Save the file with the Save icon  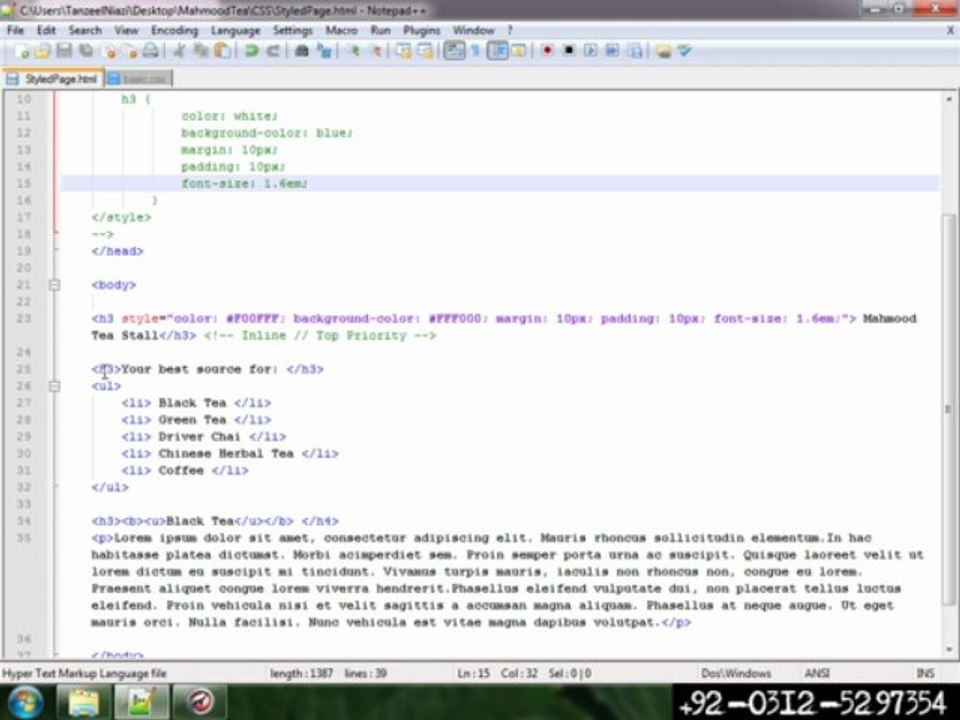click(x=64, y=51)
